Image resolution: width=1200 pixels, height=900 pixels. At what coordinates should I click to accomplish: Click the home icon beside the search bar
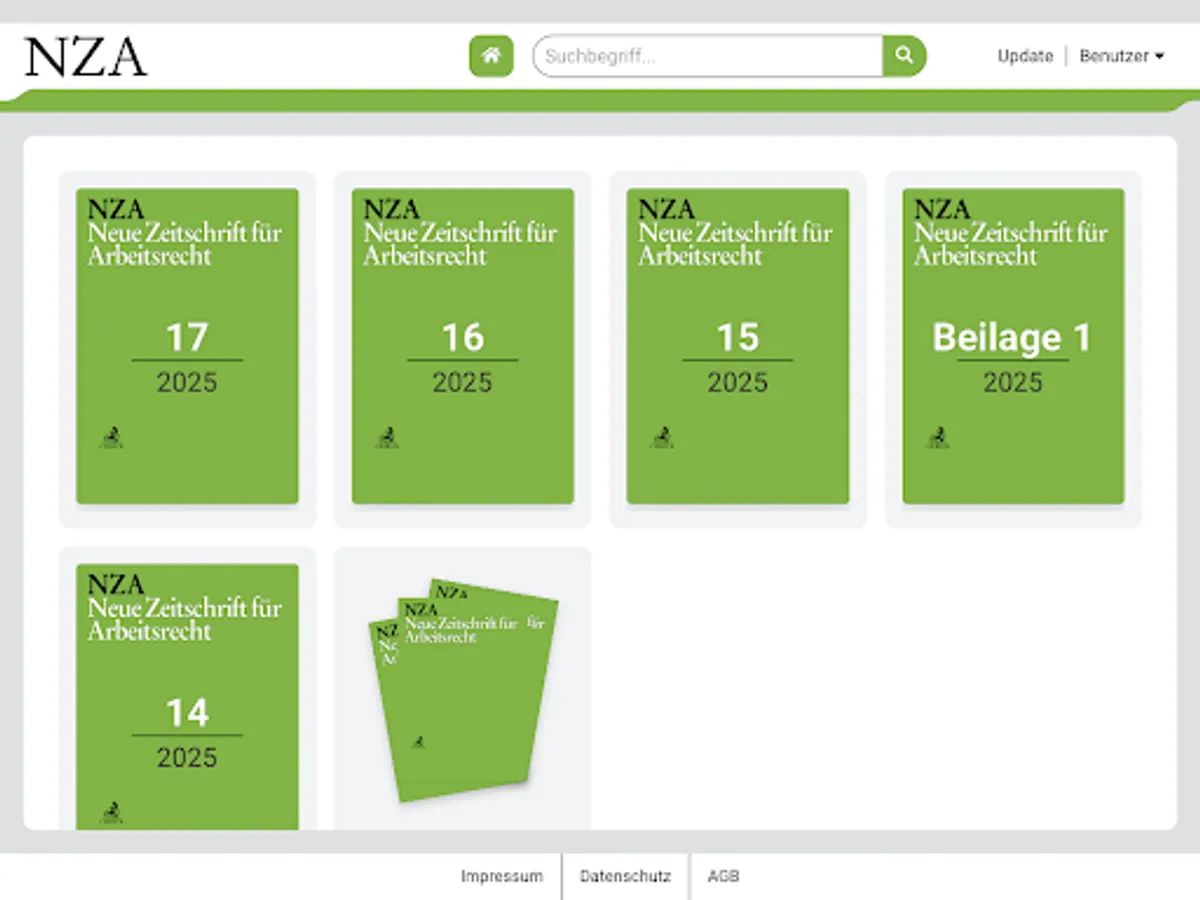click(x=490, y=56)
